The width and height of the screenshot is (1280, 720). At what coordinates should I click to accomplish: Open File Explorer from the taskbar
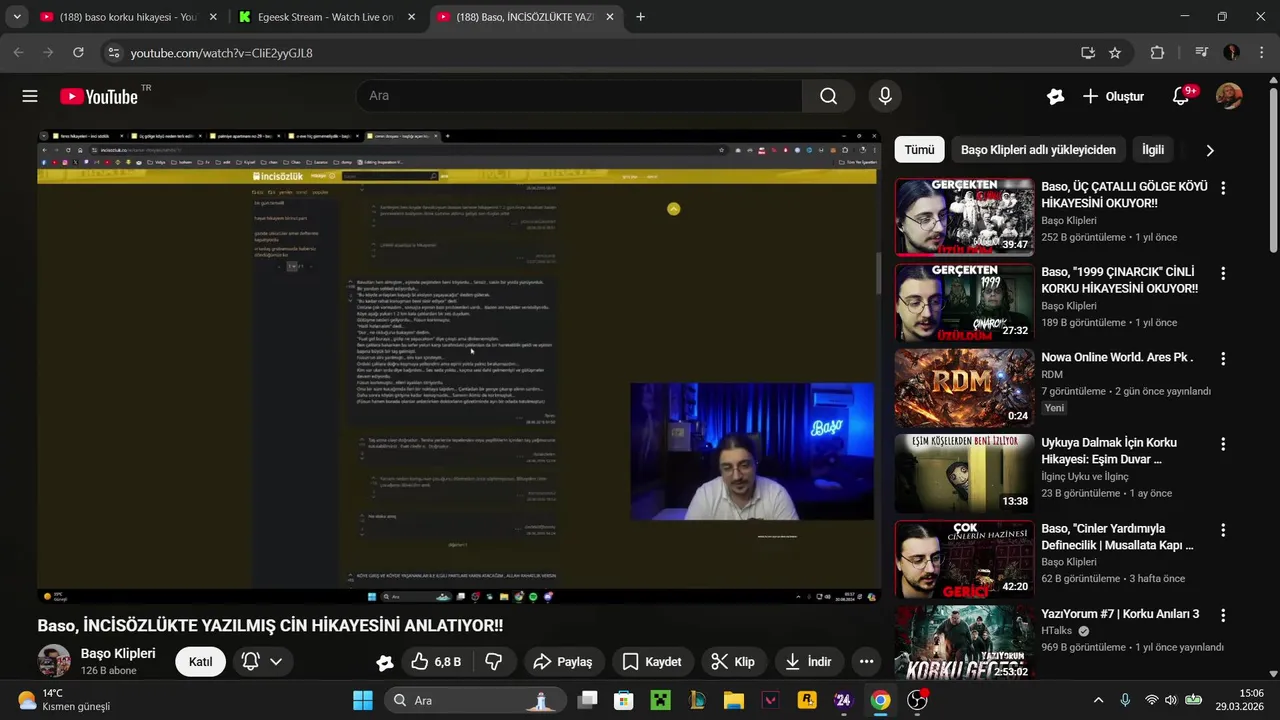point(734,700)
